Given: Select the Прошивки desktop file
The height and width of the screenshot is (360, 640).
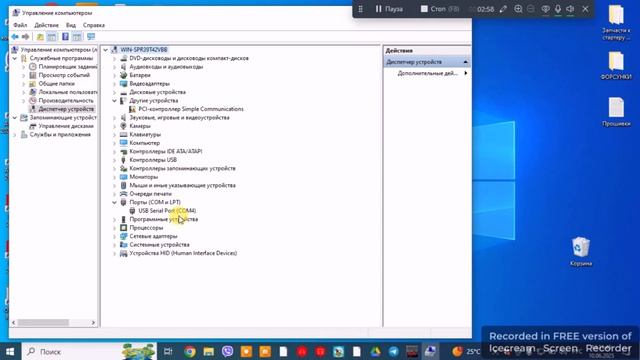Looking at the screenshot, I should click(x=616, y=111).
